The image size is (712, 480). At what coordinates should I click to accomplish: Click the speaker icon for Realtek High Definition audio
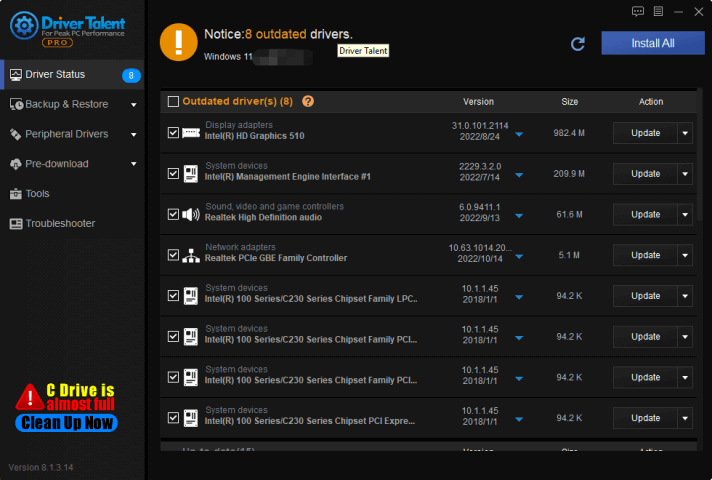click(191, 214)
